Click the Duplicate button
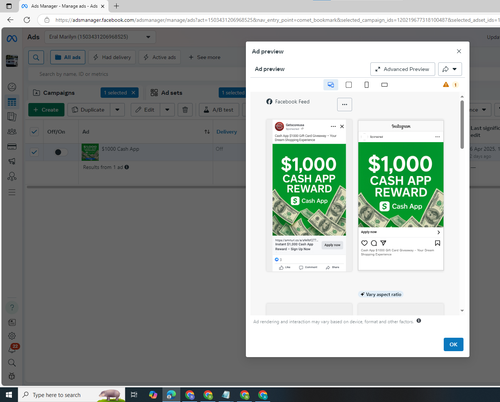 click(89, 110)
